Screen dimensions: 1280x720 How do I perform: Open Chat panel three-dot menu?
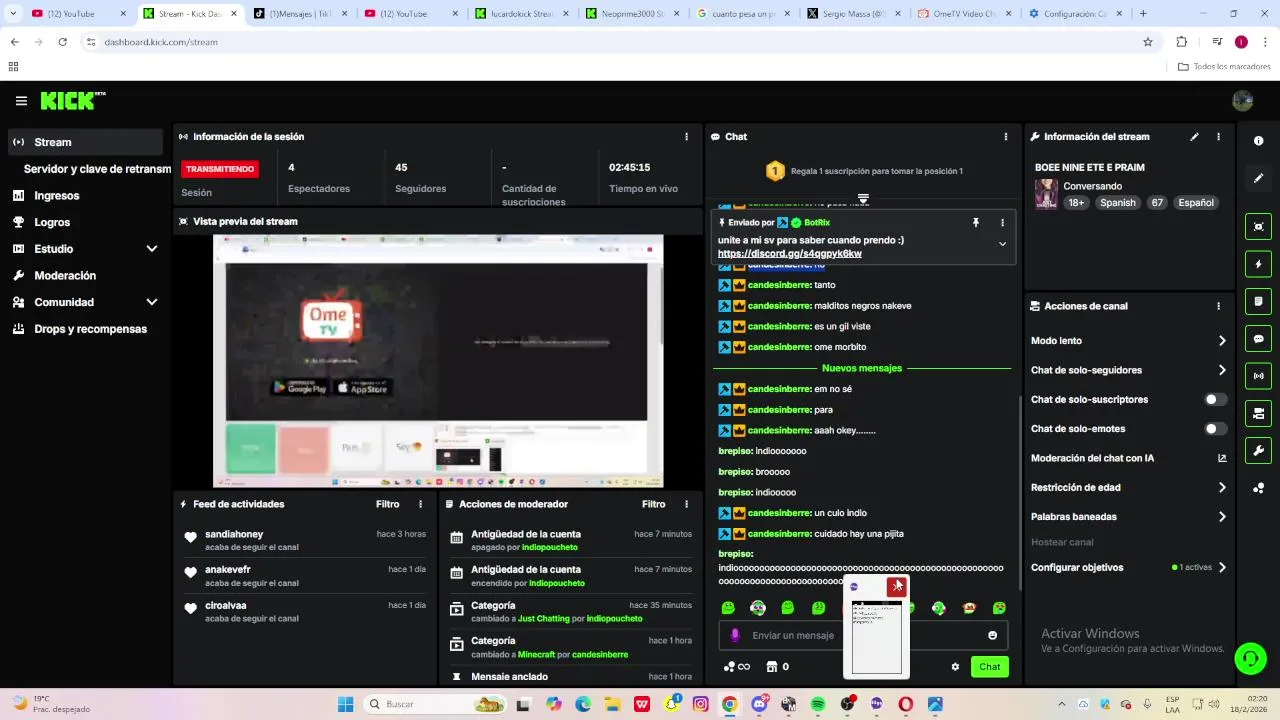1006,137
